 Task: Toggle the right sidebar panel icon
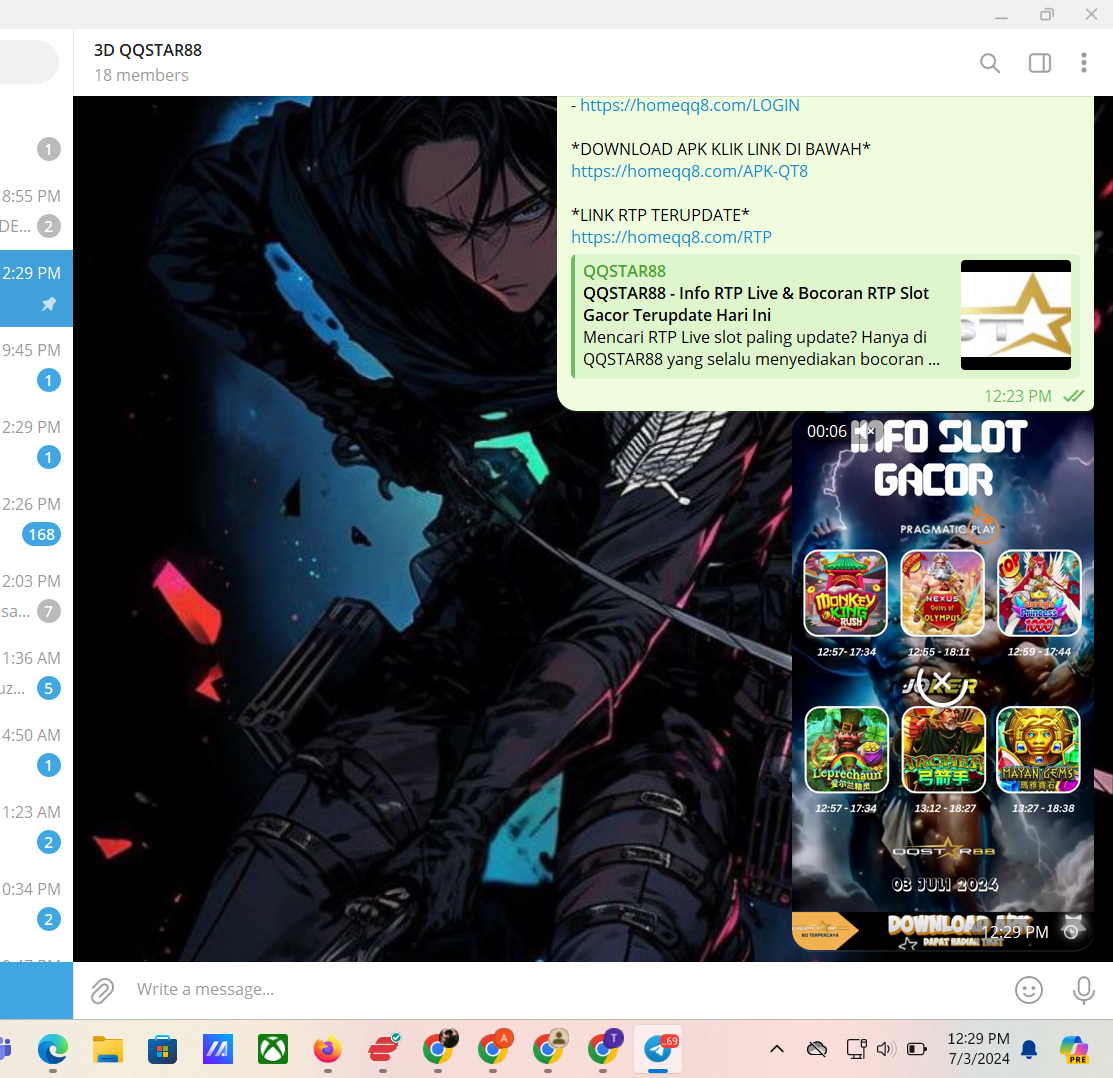(1040, 63)
